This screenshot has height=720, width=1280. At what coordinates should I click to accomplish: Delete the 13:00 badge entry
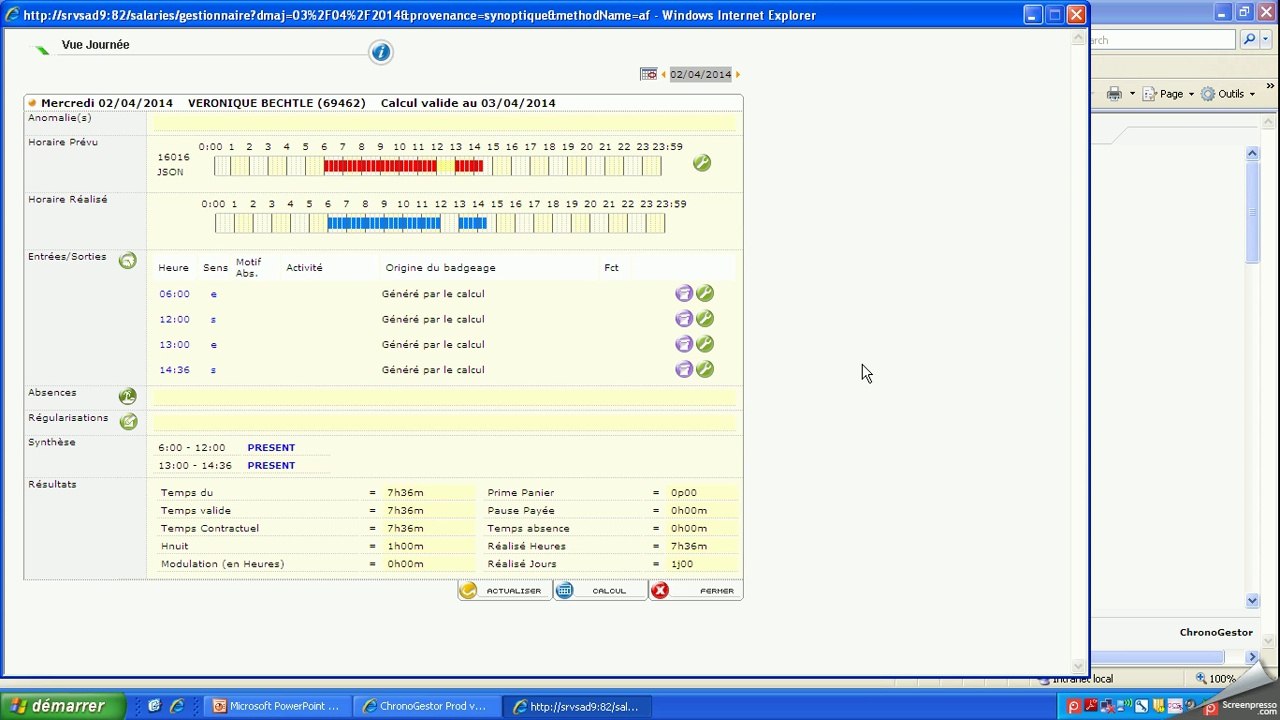tap(684, 344)
